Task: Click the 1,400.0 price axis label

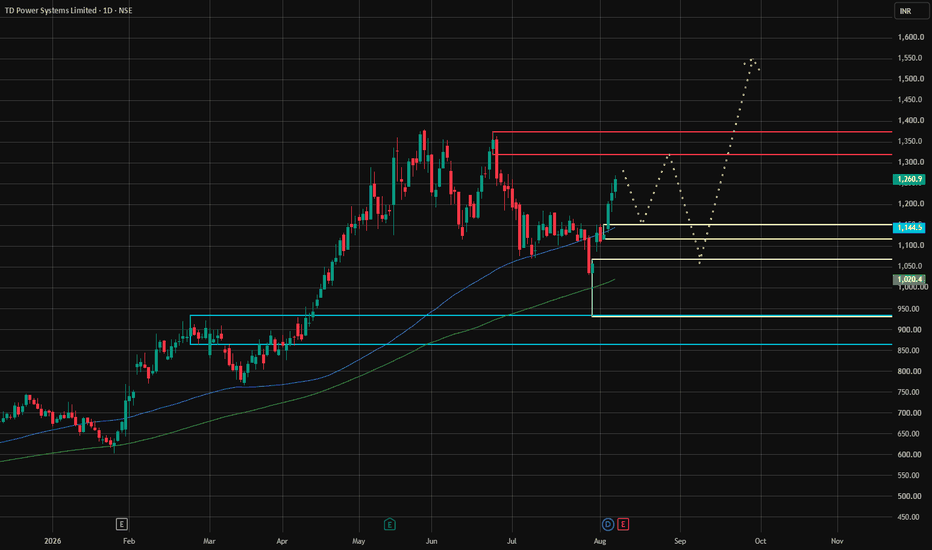Action: (x=911, y=120)
